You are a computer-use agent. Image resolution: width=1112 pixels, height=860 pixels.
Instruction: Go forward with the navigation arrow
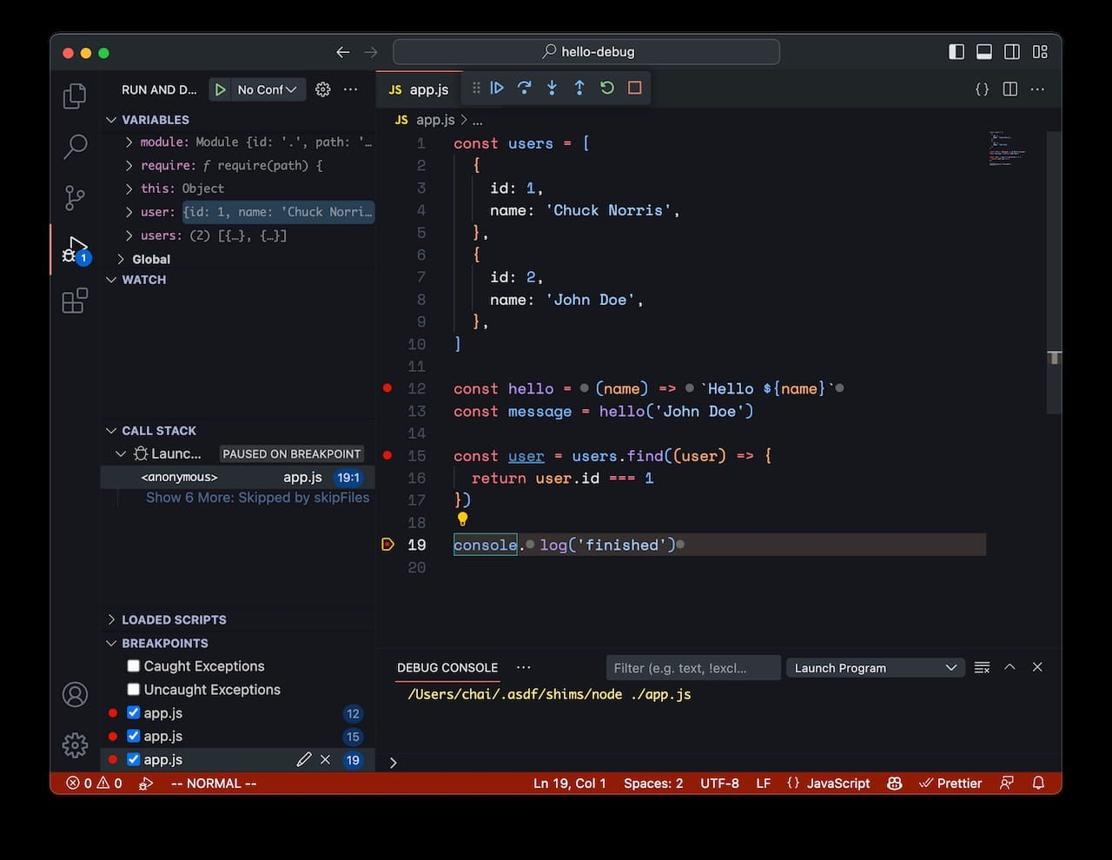(x=371, y=52)
